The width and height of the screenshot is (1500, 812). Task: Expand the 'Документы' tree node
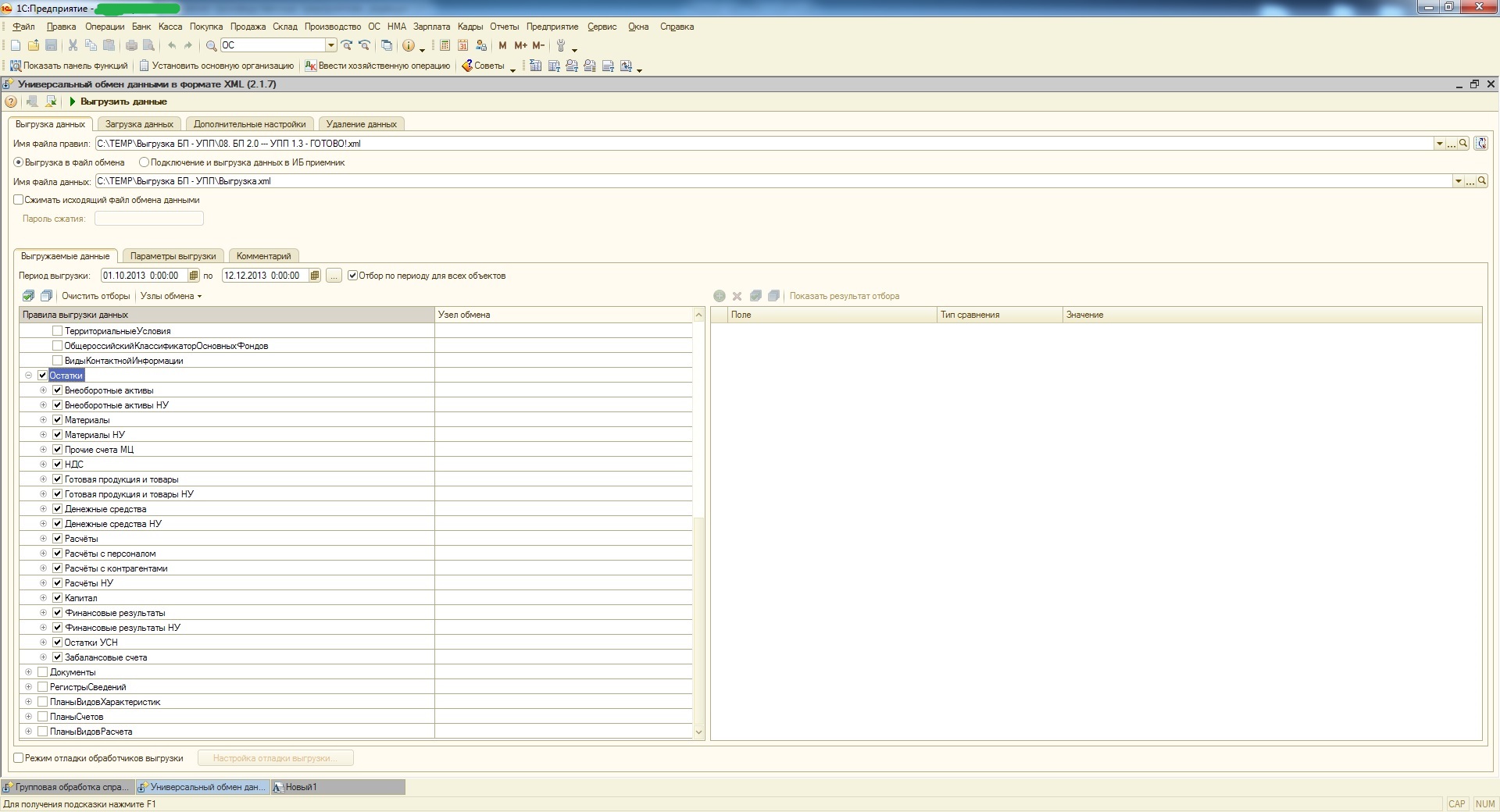click(28, 672)
